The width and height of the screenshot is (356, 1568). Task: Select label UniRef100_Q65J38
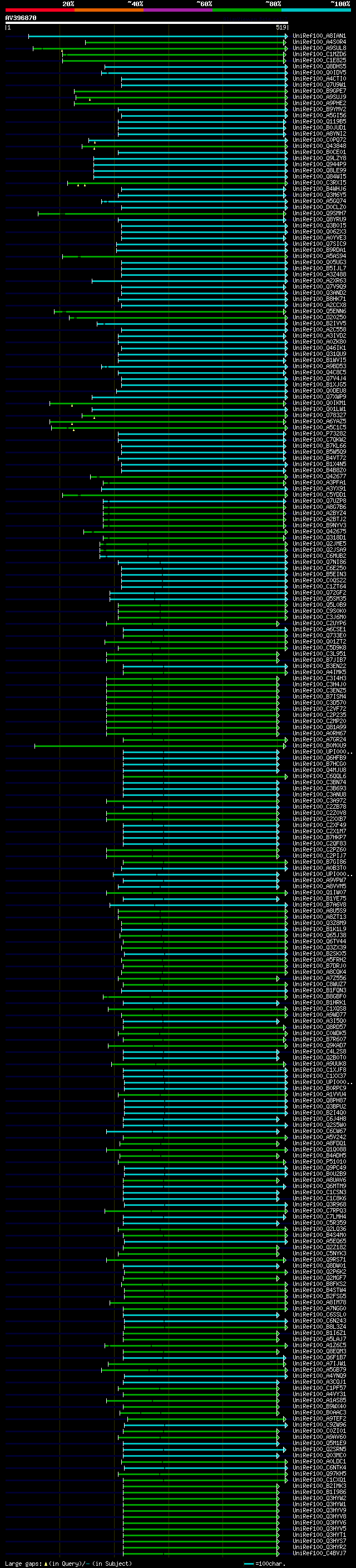319,936
